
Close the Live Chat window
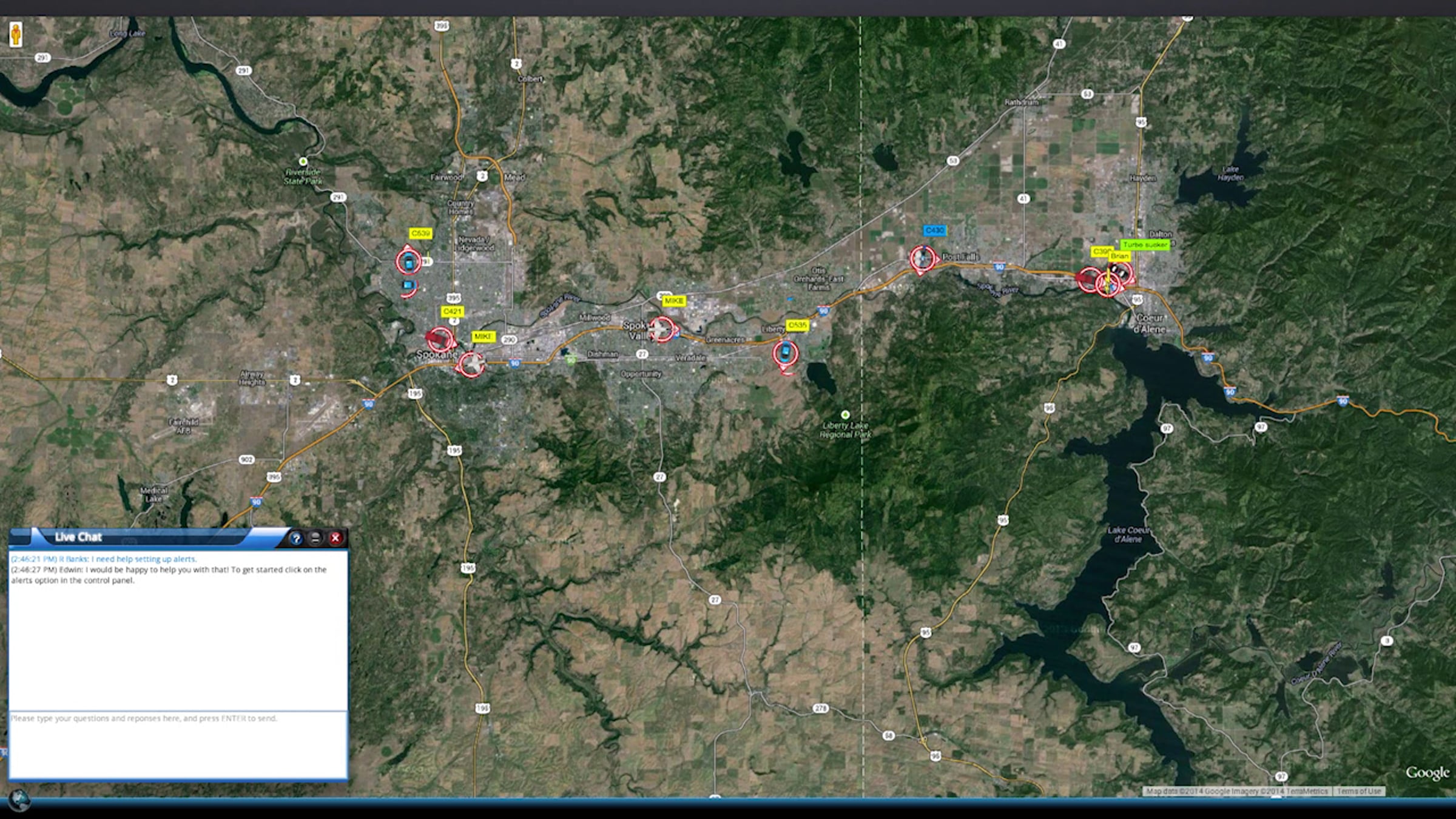coord(335,538)
